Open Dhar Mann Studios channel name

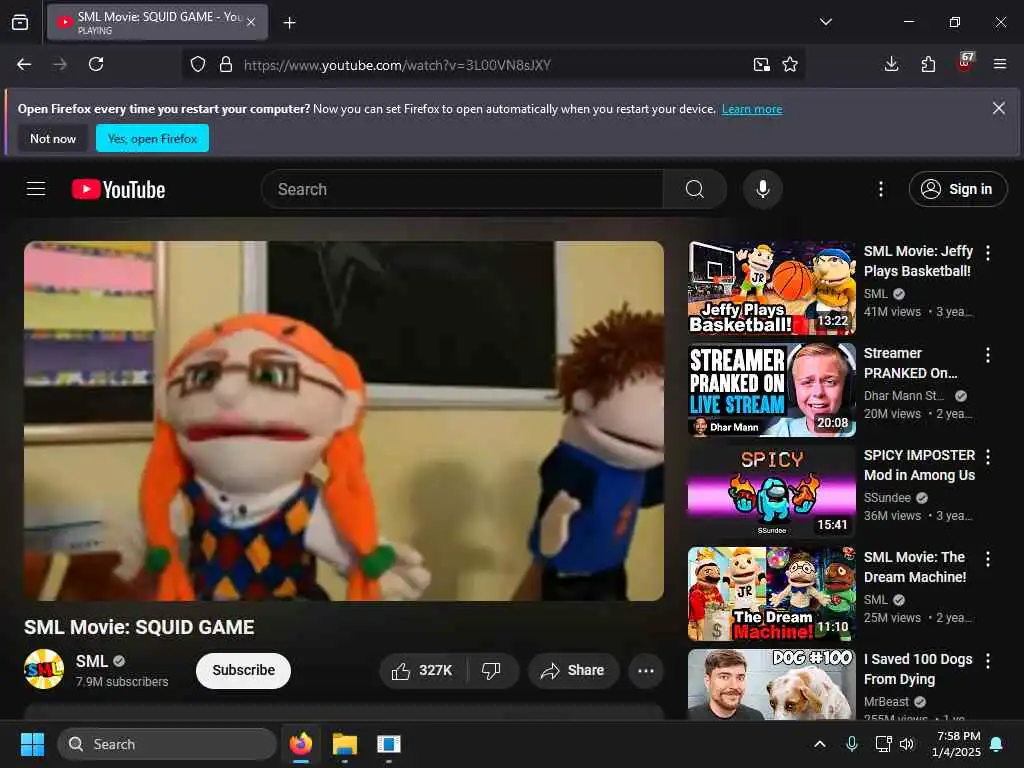pos(904,396)
